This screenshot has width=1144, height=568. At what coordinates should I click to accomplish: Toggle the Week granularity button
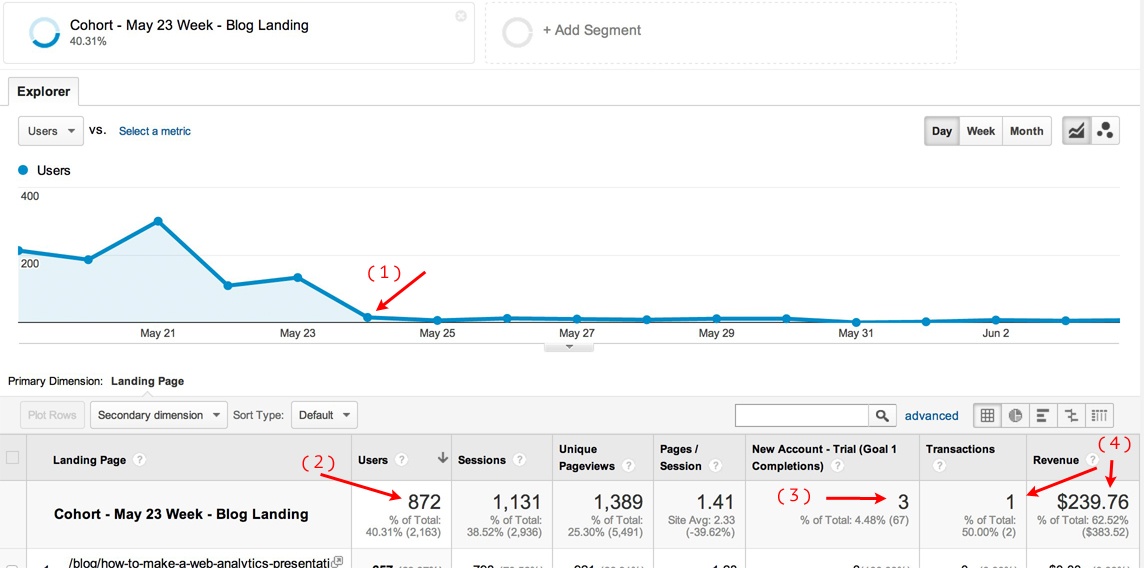point(980,131)
